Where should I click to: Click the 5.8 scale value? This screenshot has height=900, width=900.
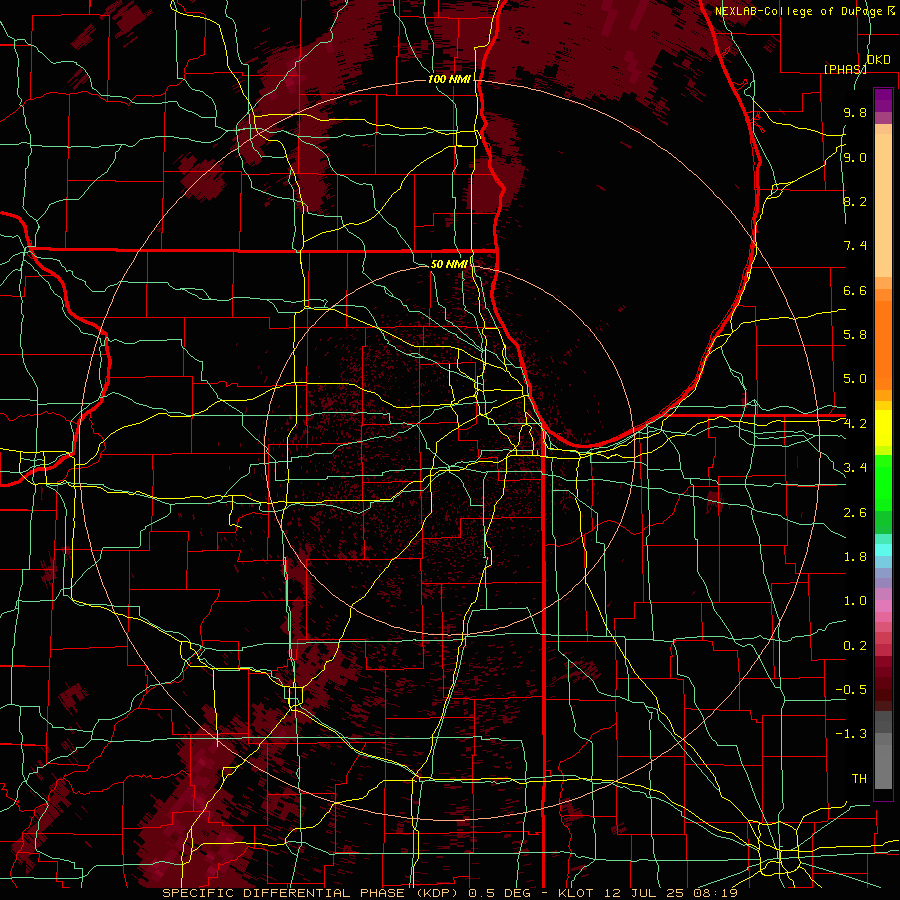click(855, 335)
